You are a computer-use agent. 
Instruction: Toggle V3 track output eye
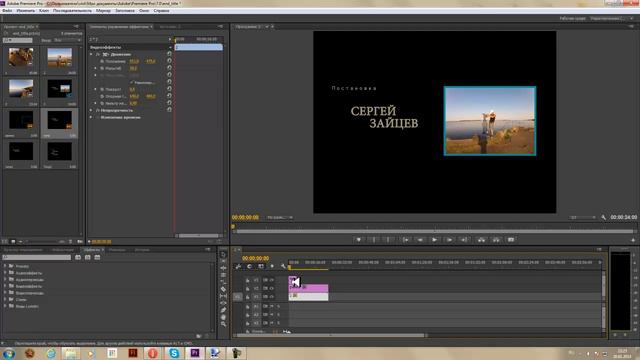coord(272,280)
